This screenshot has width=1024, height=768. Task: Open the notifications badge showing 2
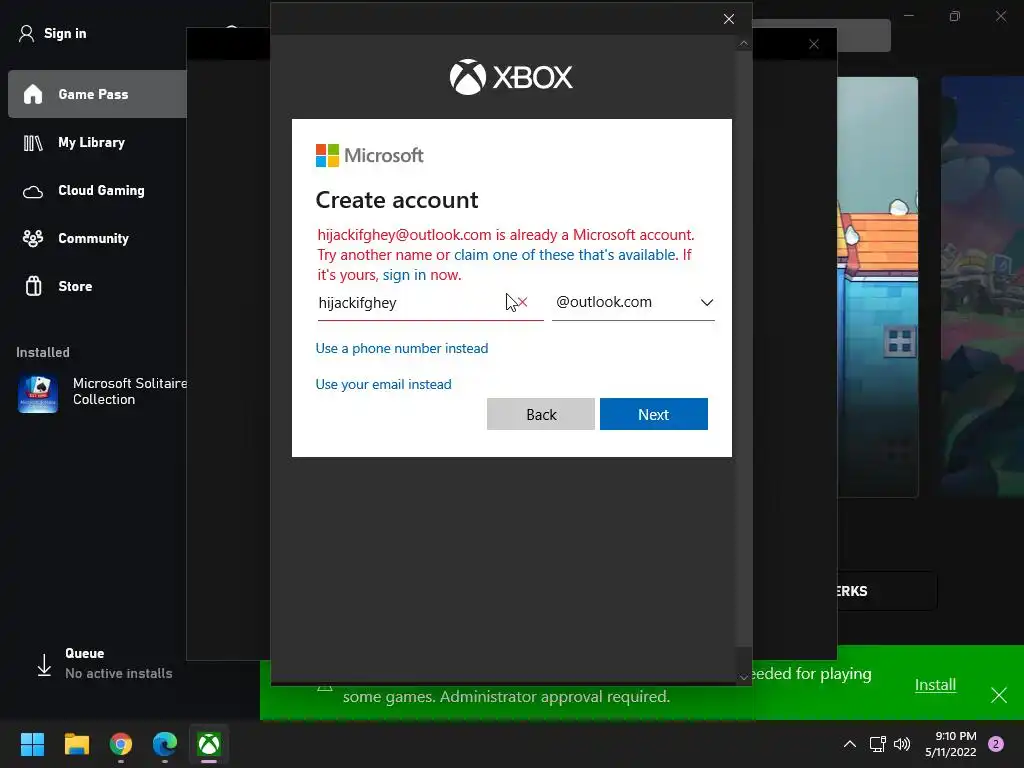tap(996, 744)
